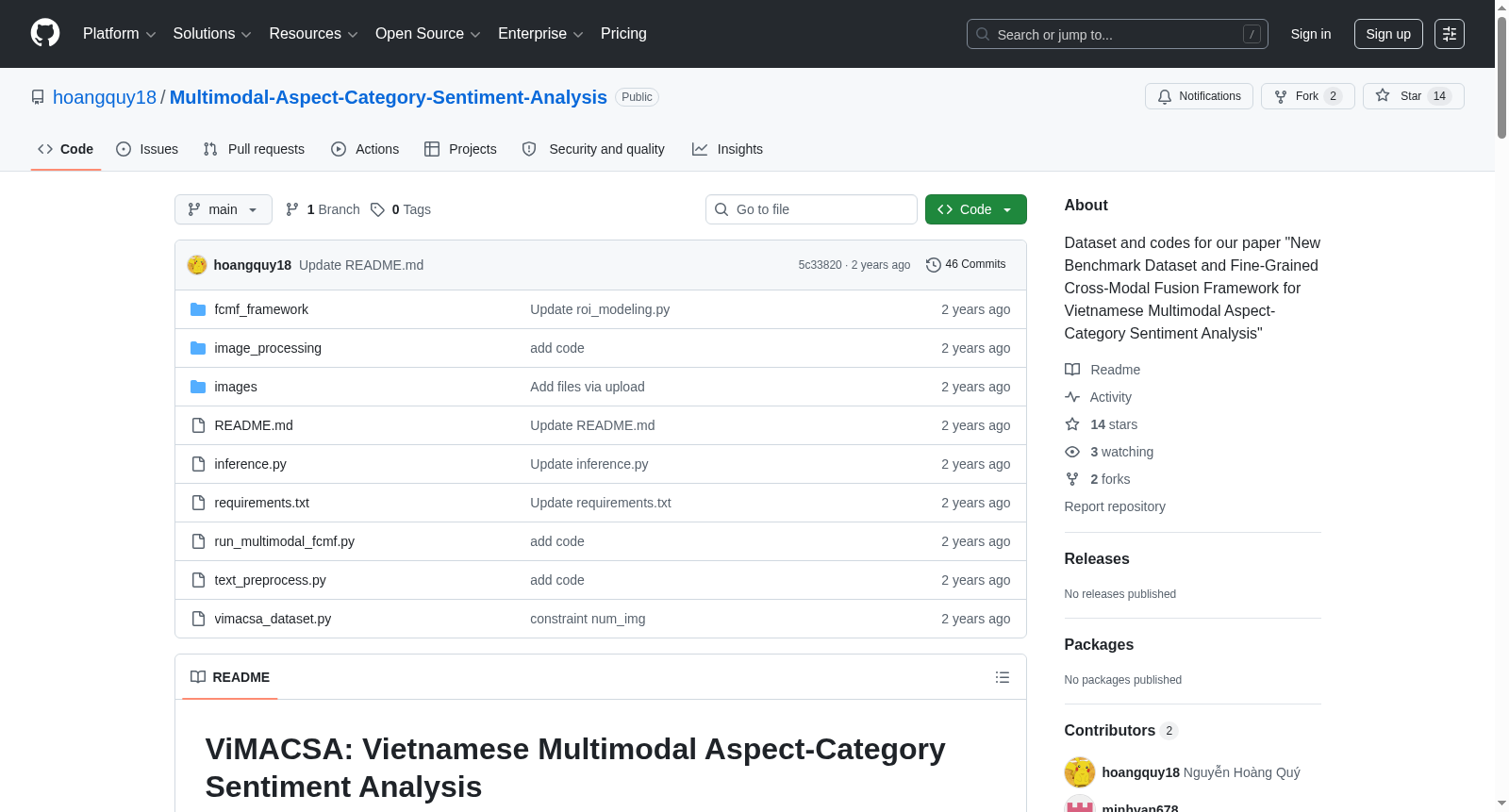1509x812 pixels.
Task: Open the text_preprocess.py file
Action: tap(270, 580)
